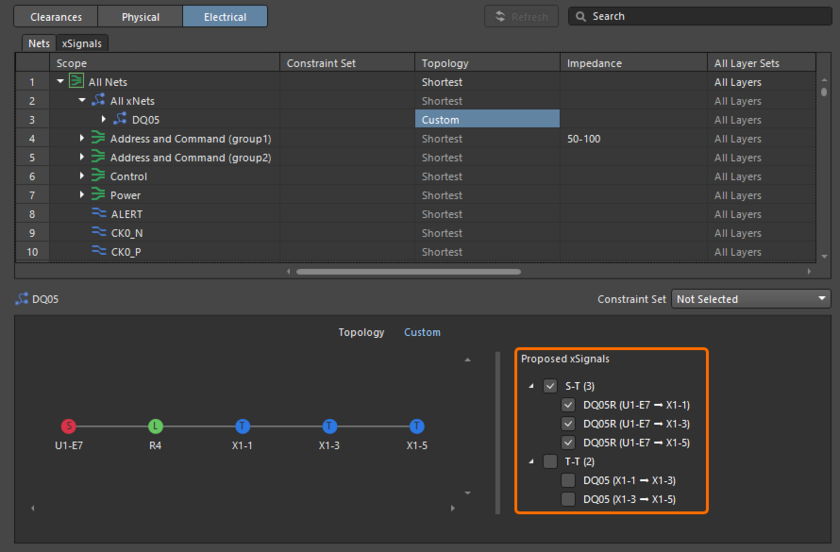Click the DQ05 xNet icon above topology panel

(x=22, y=299)
